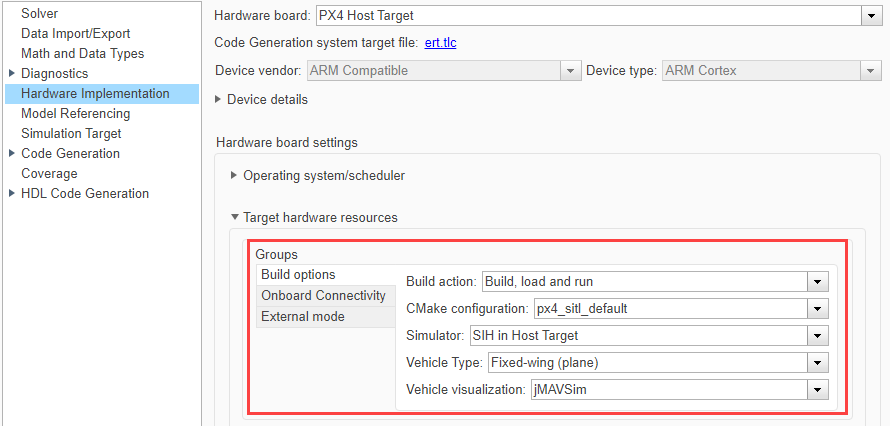Expand the Diagnostics tree node arrow
This screenshot has height=426, width=890.
pos(11,74)
